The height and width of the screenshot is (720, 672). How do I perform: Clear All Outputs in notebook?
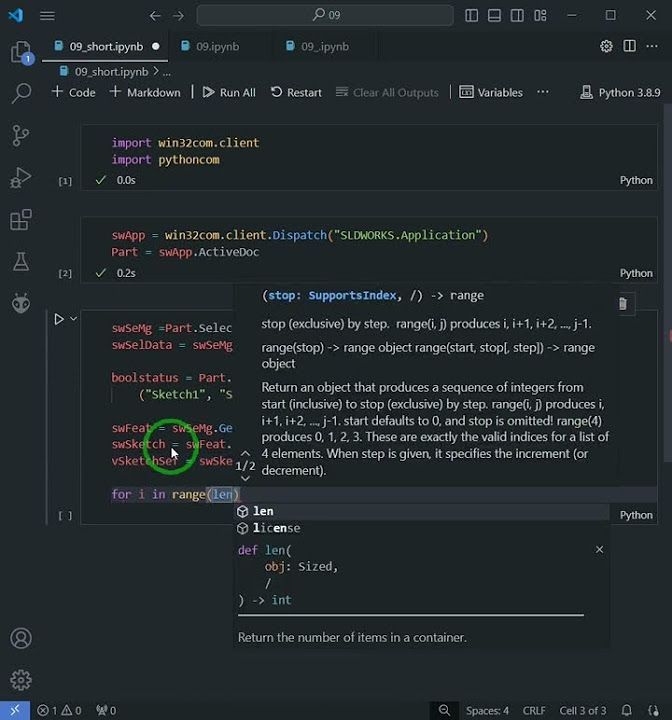coord(387,92)
